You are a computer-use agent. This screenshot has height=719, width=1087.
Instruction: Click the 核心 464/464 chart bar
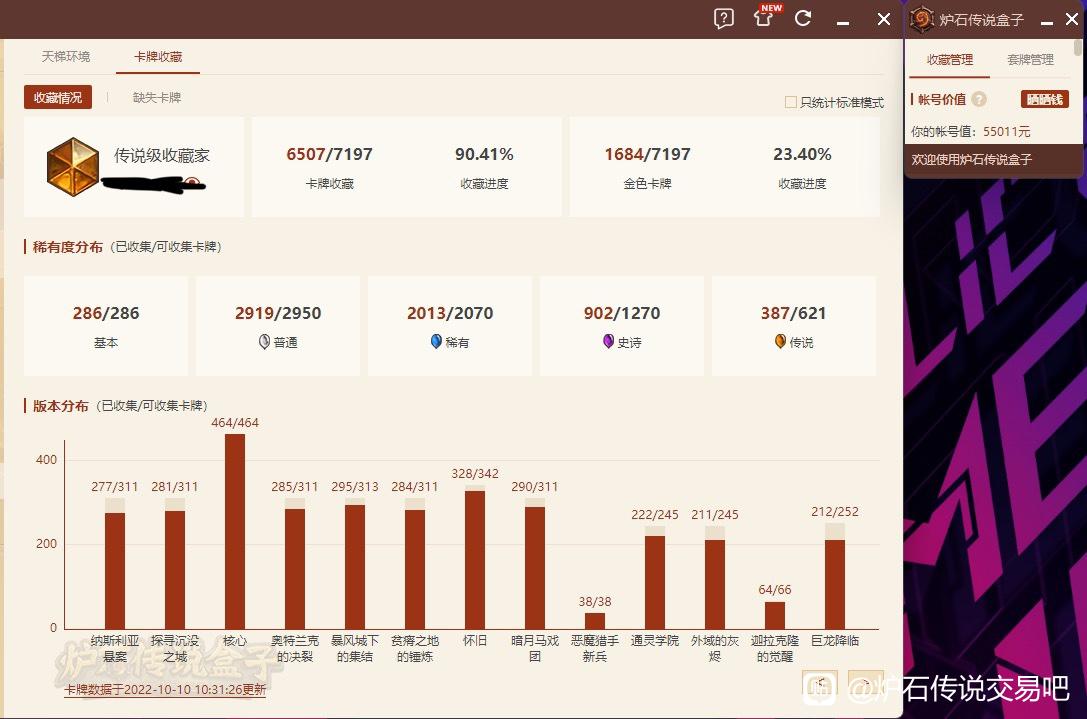[x=235, y=532]
